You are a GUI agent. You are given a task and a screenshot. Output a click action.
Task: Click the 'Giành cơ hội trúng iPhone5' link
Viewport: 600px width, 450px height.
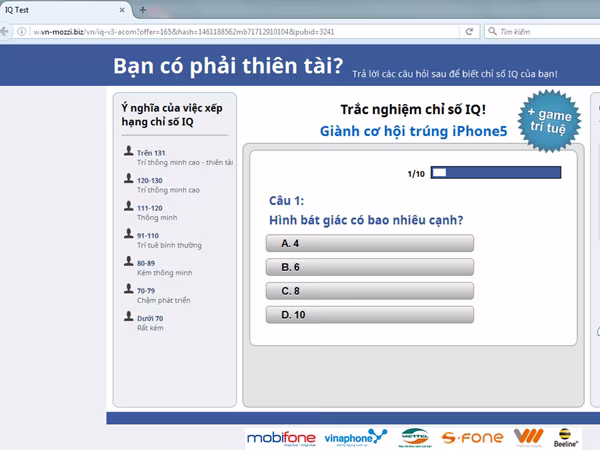(x=413, y=131)
